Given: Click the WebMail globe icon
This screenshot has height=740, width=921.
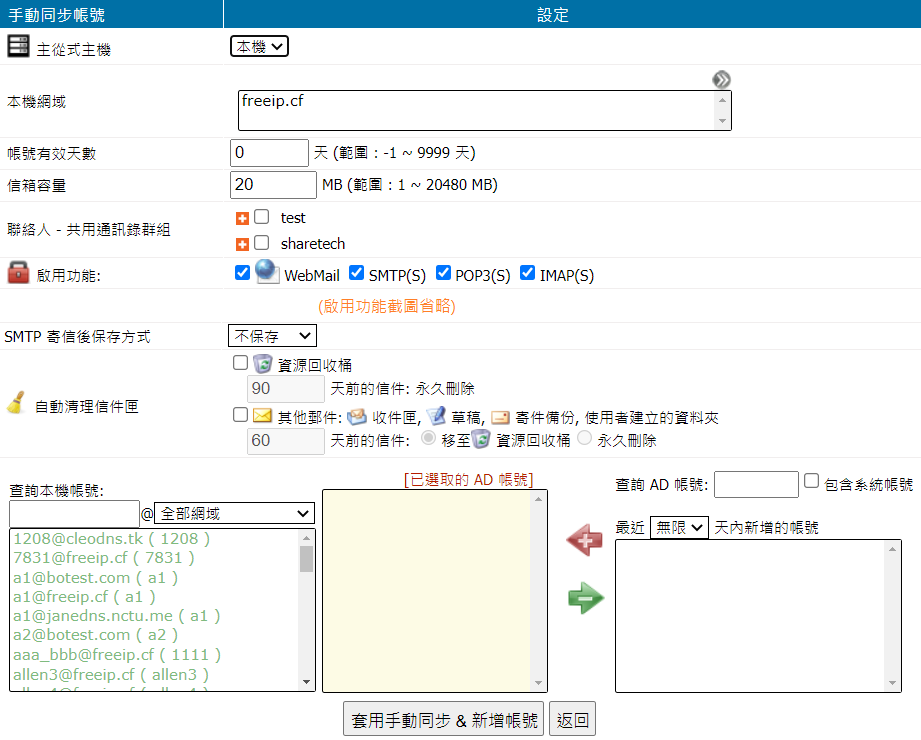Looking at the screenshot, I should coord(265,272).
